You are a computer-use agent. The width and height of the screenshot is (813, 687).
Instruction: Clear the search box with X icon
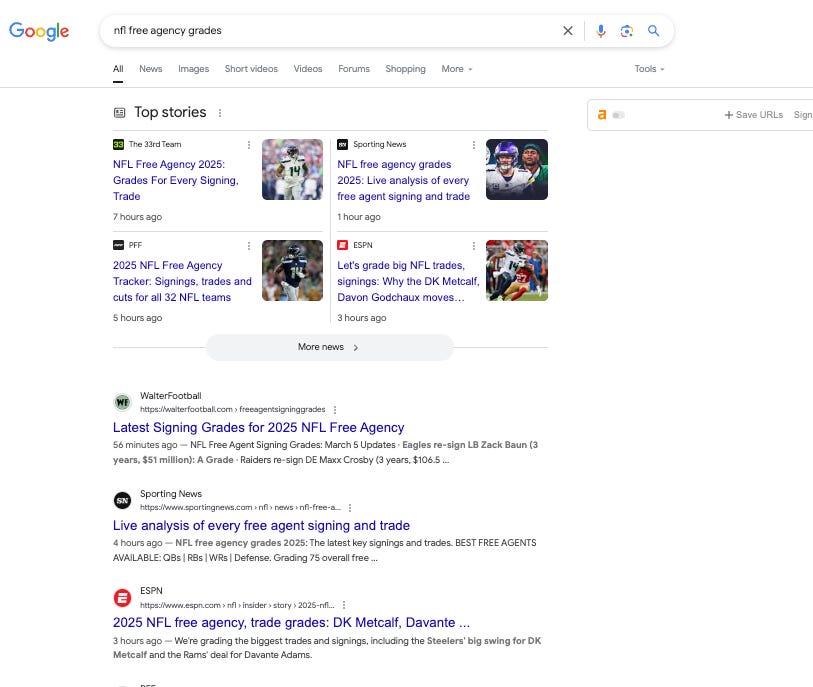point(568,31)
